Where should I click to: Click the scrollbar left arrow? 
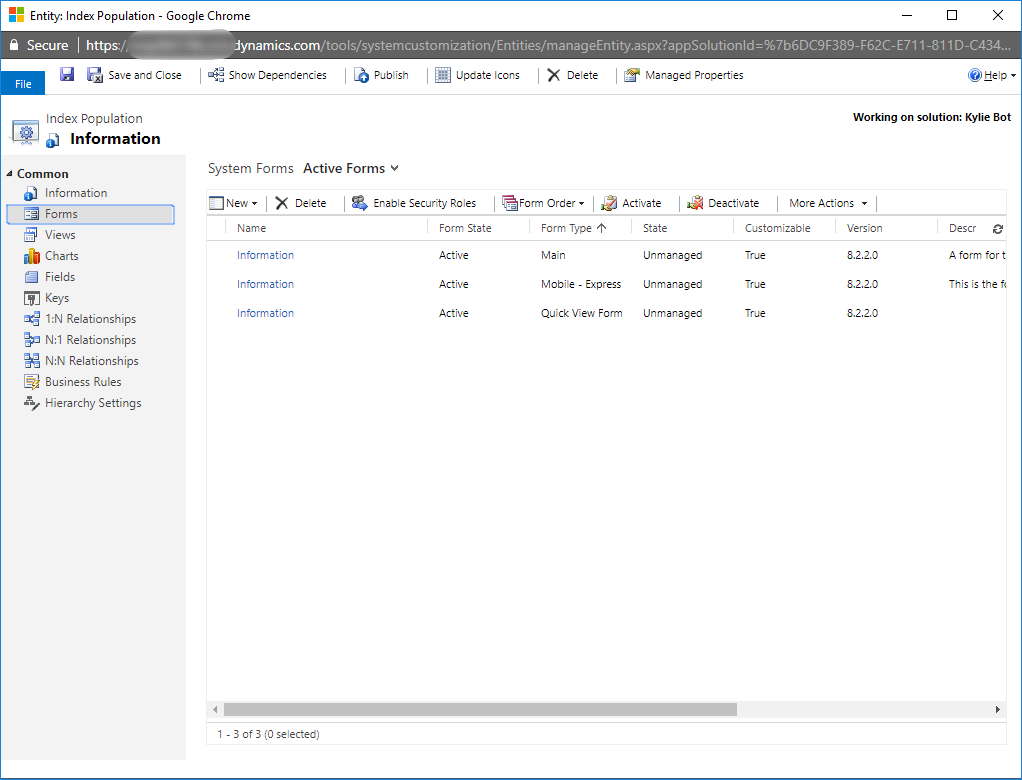[x=216, y=709]
